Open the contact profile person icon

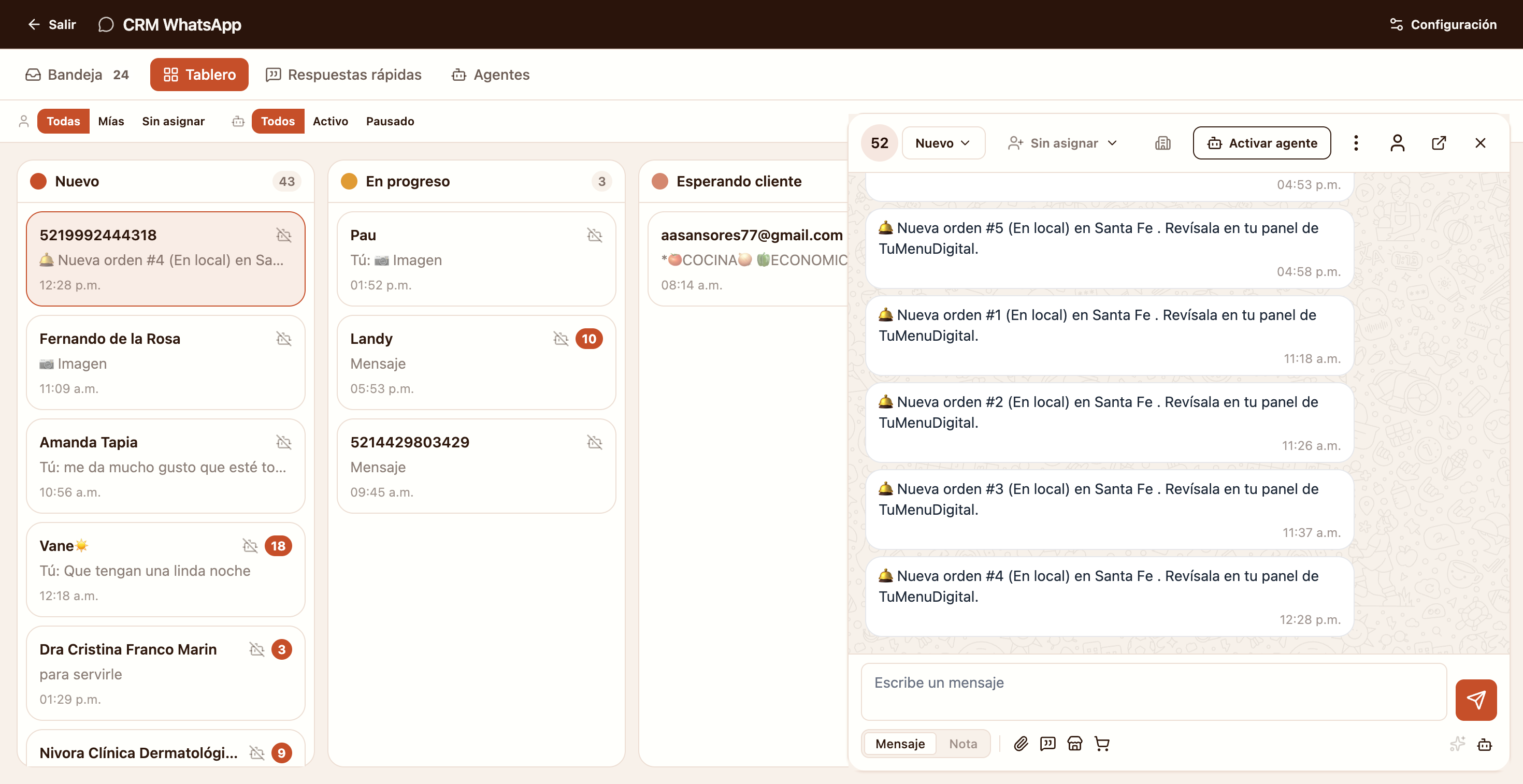pos(1397,143)
